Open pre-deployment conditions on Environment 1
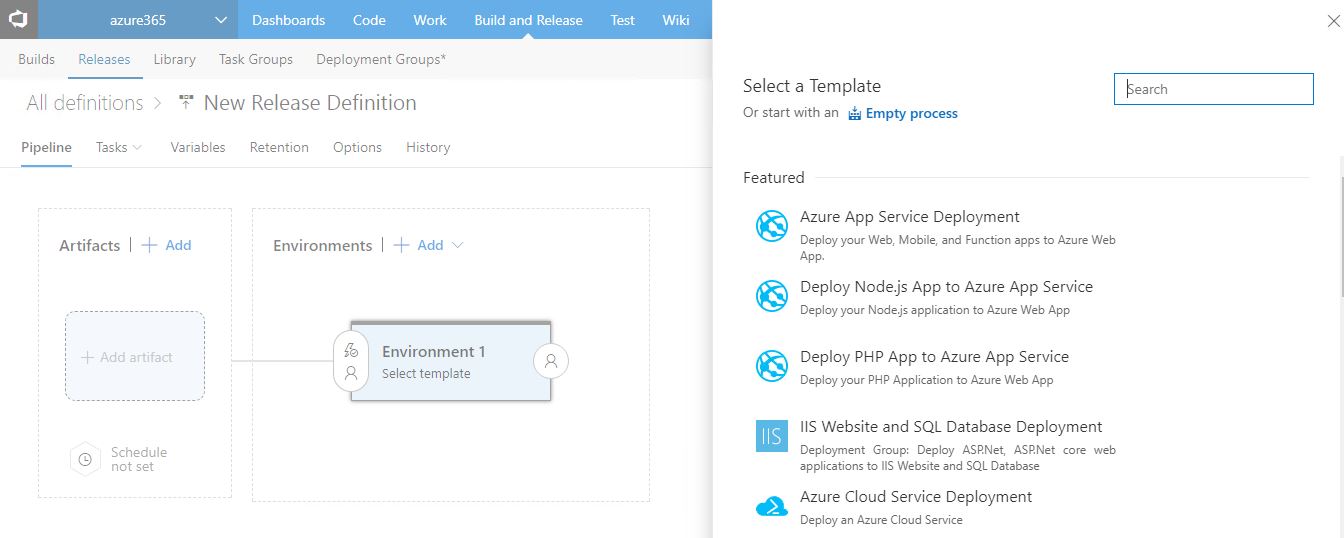Image resolution: width=1344 pixels, height=538 pixels. (x=351, y=361)
